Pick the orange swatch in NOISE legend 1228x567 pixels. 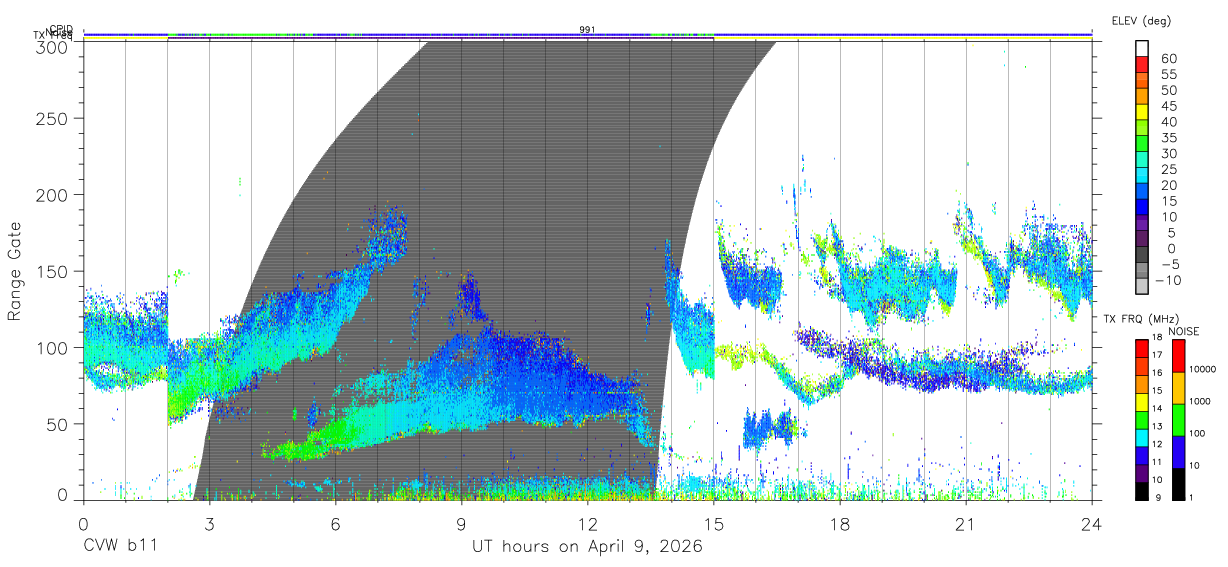pos(1177,387)
